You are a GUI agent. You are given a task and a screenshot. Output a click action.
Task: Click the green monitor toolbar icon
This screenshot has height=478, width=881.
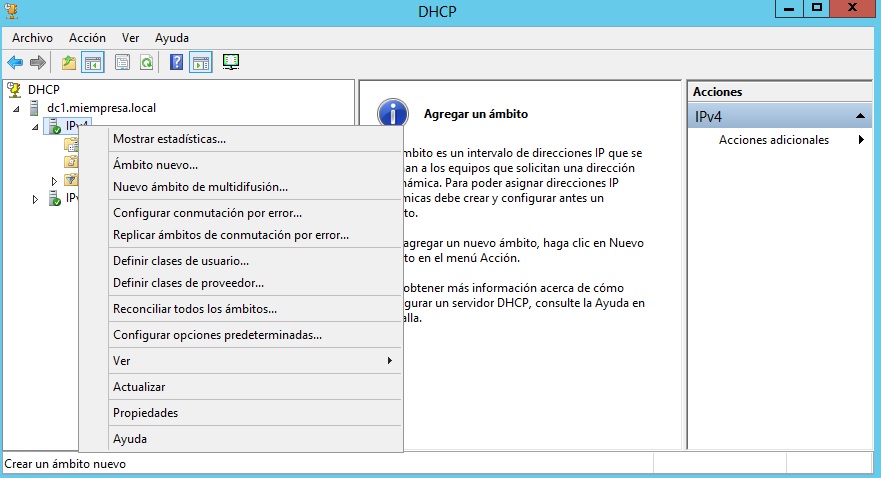pyautogui.click(x=231, y=63)
